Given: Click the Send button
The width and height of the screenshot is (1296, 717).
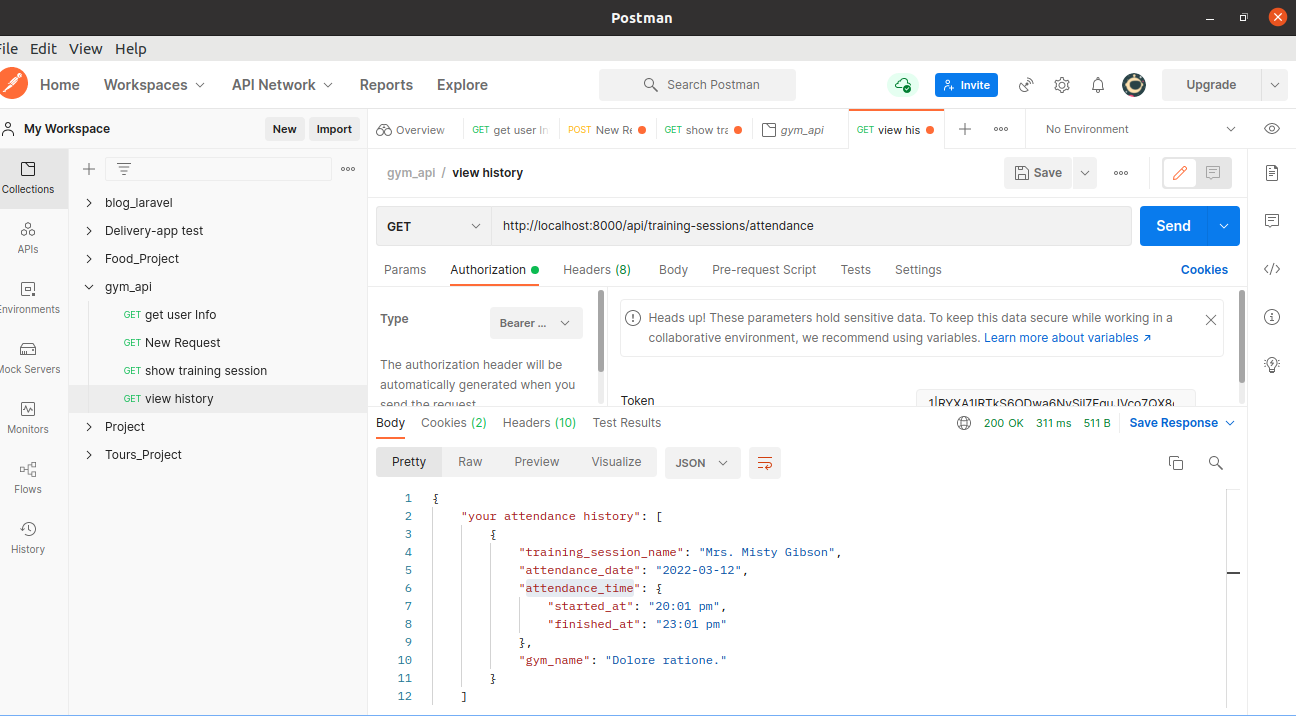Looking at the screenshot, I should [1172, 225].
